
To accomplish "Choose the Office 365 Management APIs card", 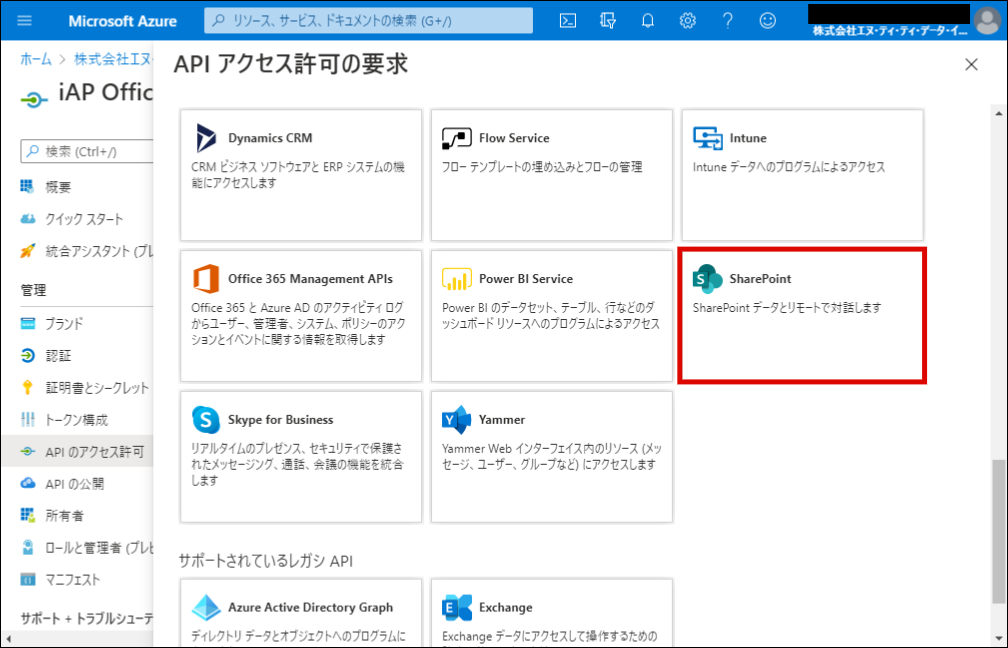I will tap(301, 316).
